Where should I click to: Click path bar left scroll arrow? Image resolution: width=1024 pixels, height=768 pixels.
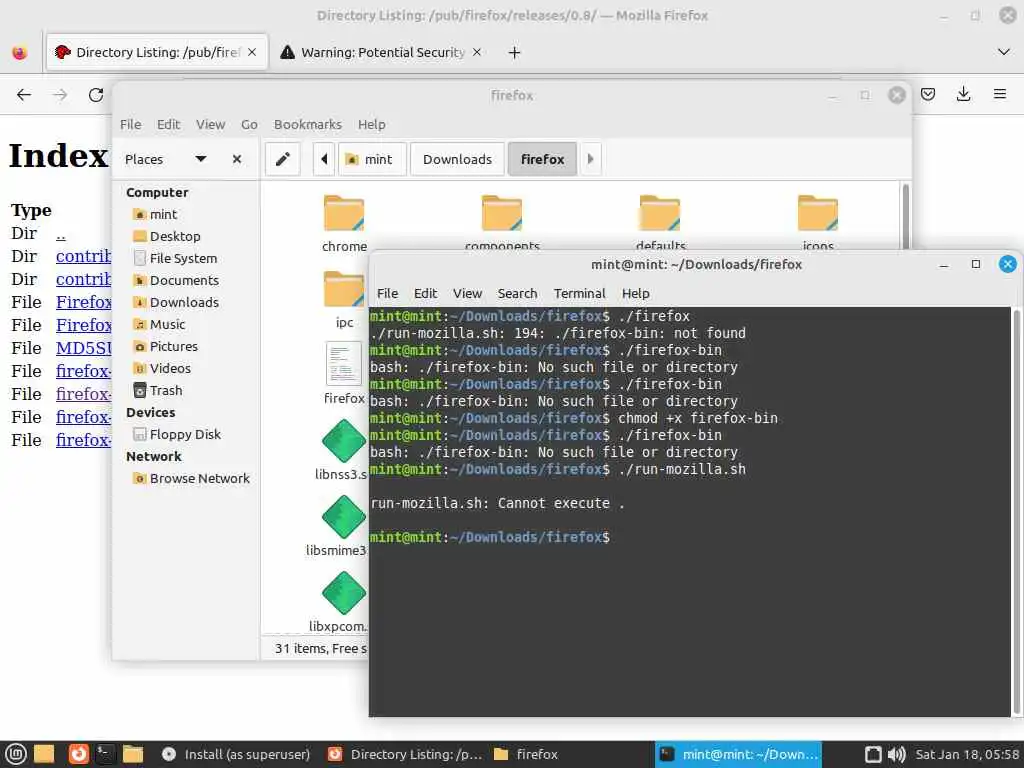[x=324, y=159]
